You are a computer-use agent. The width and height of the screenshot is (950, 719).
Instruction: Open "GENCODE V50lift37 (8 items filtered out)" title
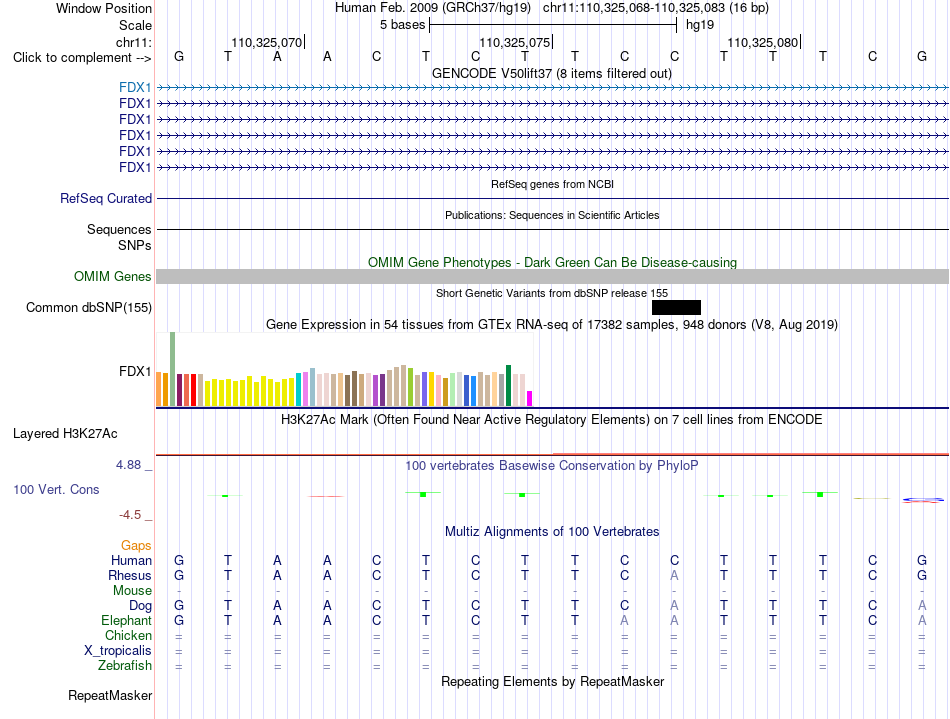click(552, 74)
